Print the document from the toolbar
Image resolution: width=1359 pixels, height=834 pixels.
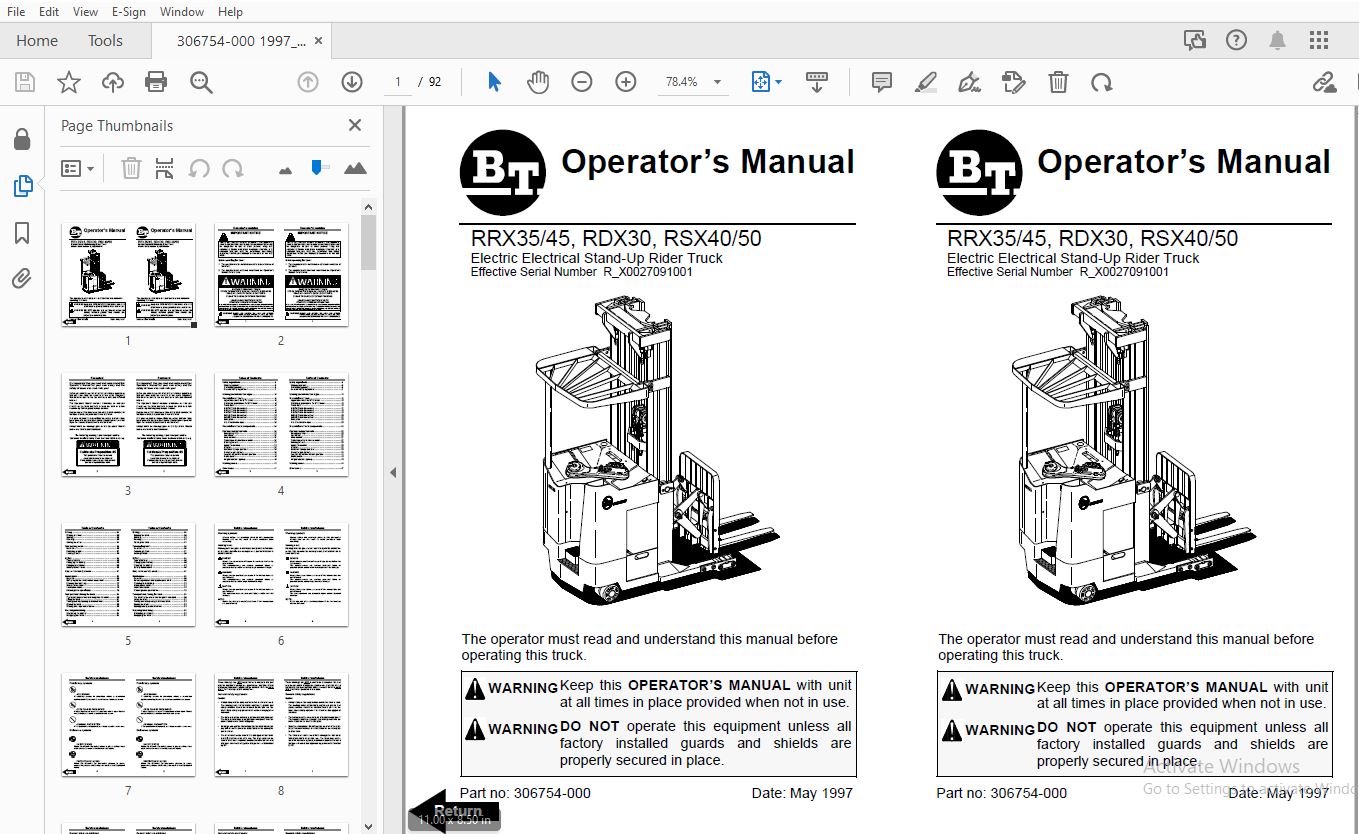(x=156, y=82)
